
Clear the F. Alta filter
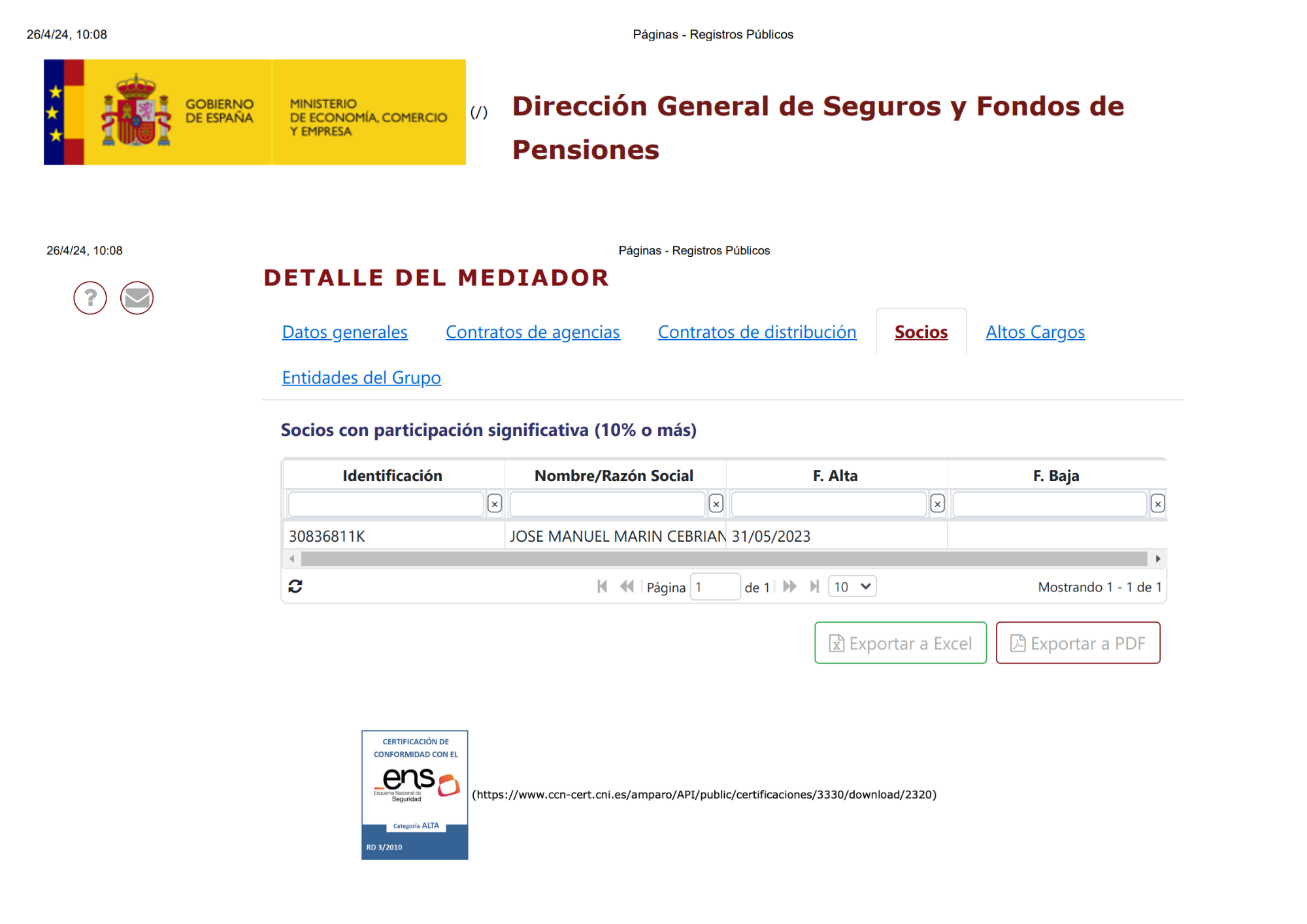[x=937, y=504]
